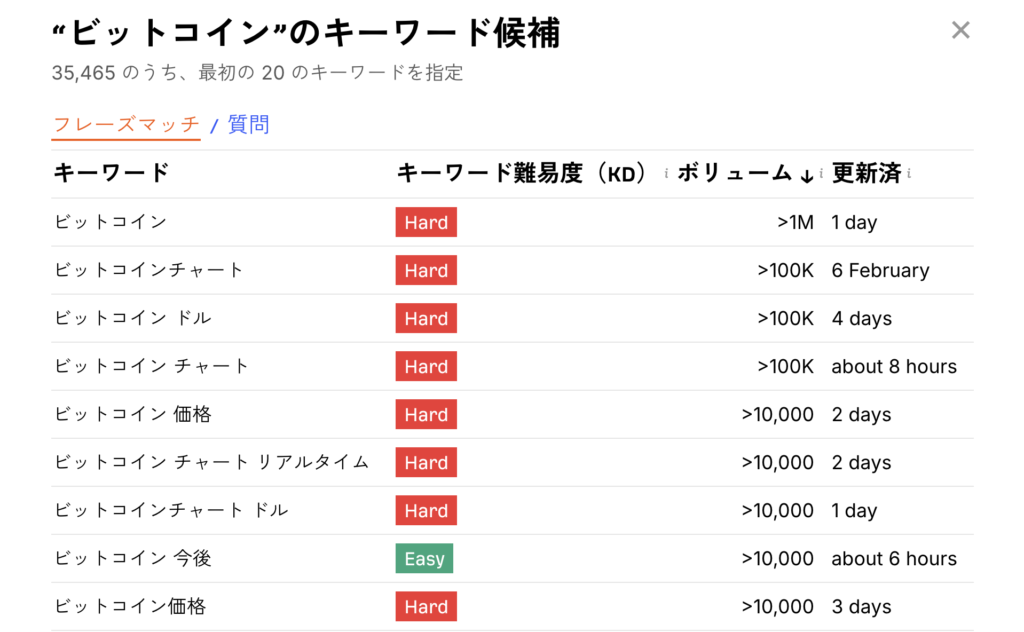Click the >1M volume value
This screenshot has height=632, width=1024.
795,222
